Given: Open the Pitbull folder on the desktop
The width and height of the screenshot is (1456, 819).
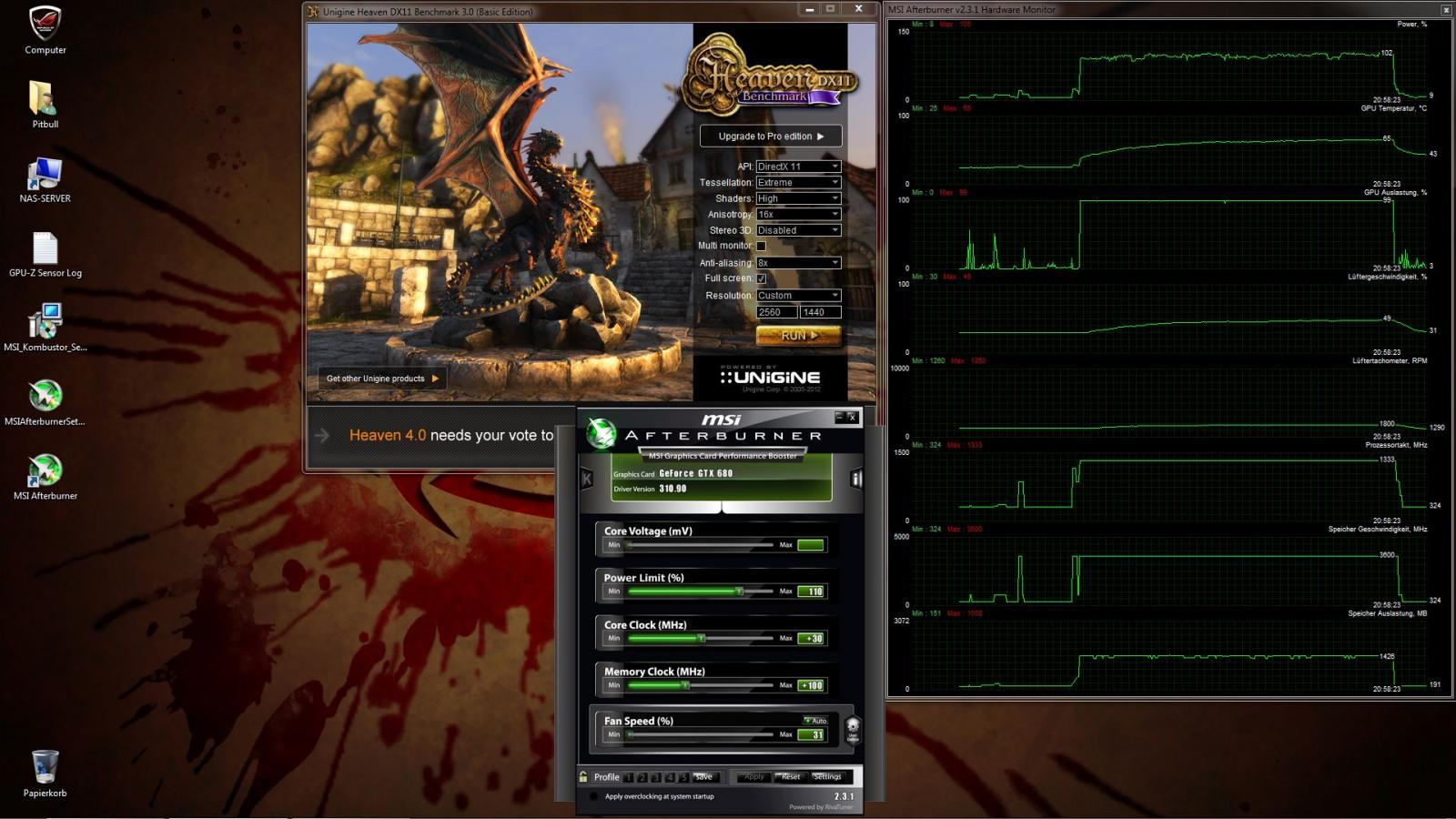Looking at the screenshot, I should (45, 105).
